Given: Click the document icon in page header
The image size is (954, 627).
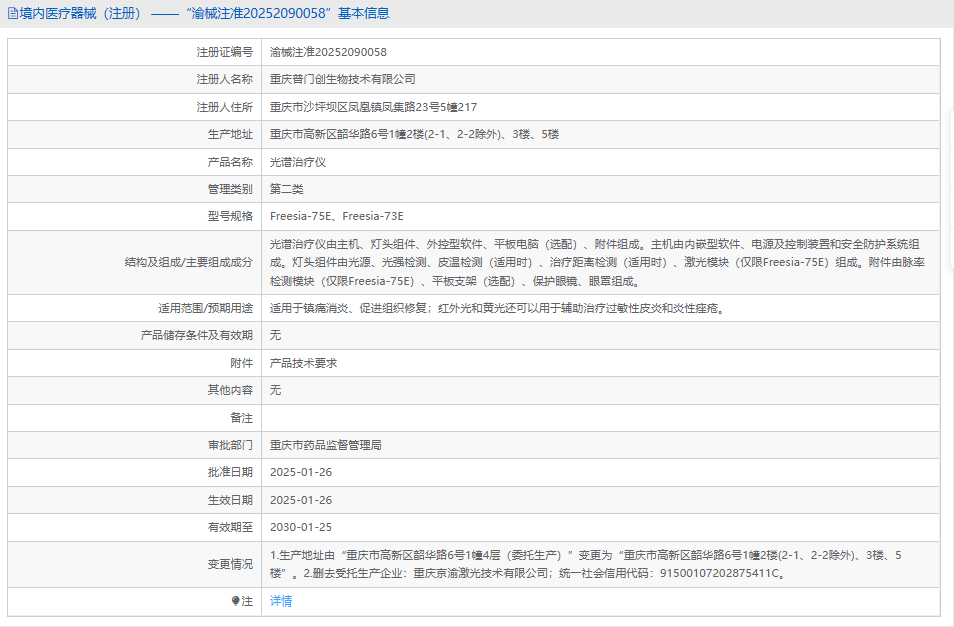Looking at the screenshot, I should tap(13, 13).
